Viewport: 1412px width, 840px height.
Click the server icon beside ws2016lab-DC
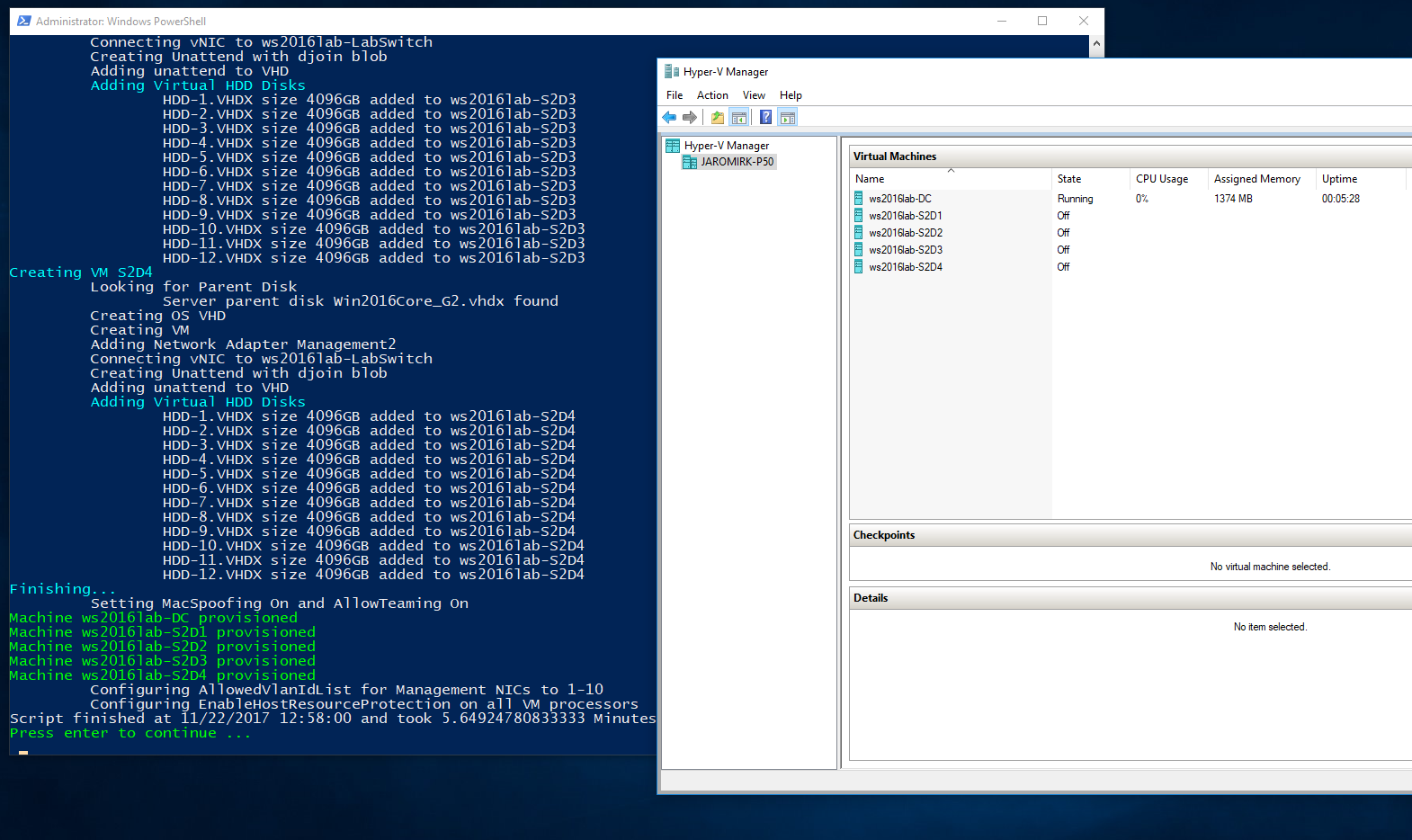tap(859, 199)
